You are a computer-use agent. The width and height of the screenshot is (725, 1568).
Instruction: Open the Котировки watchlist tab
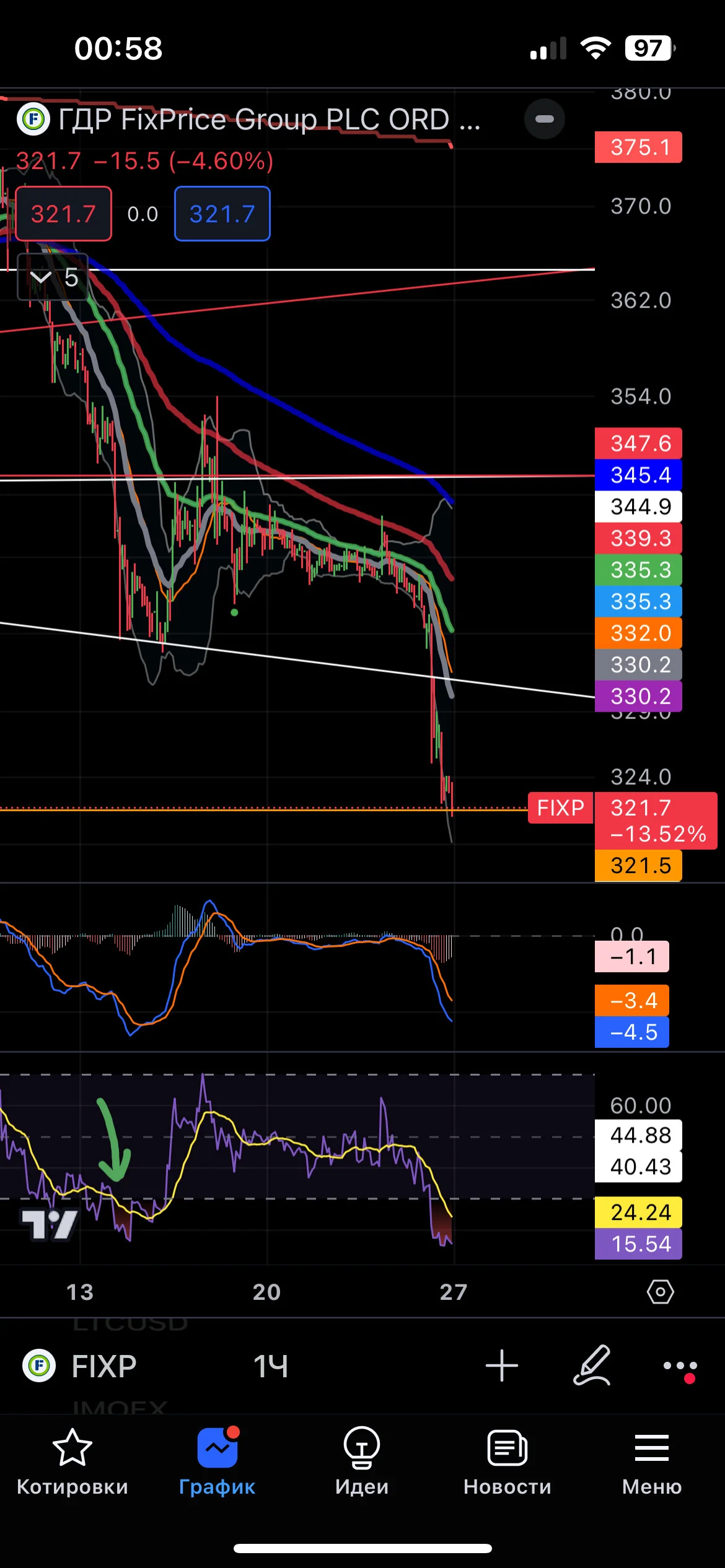coord(72,1461)
